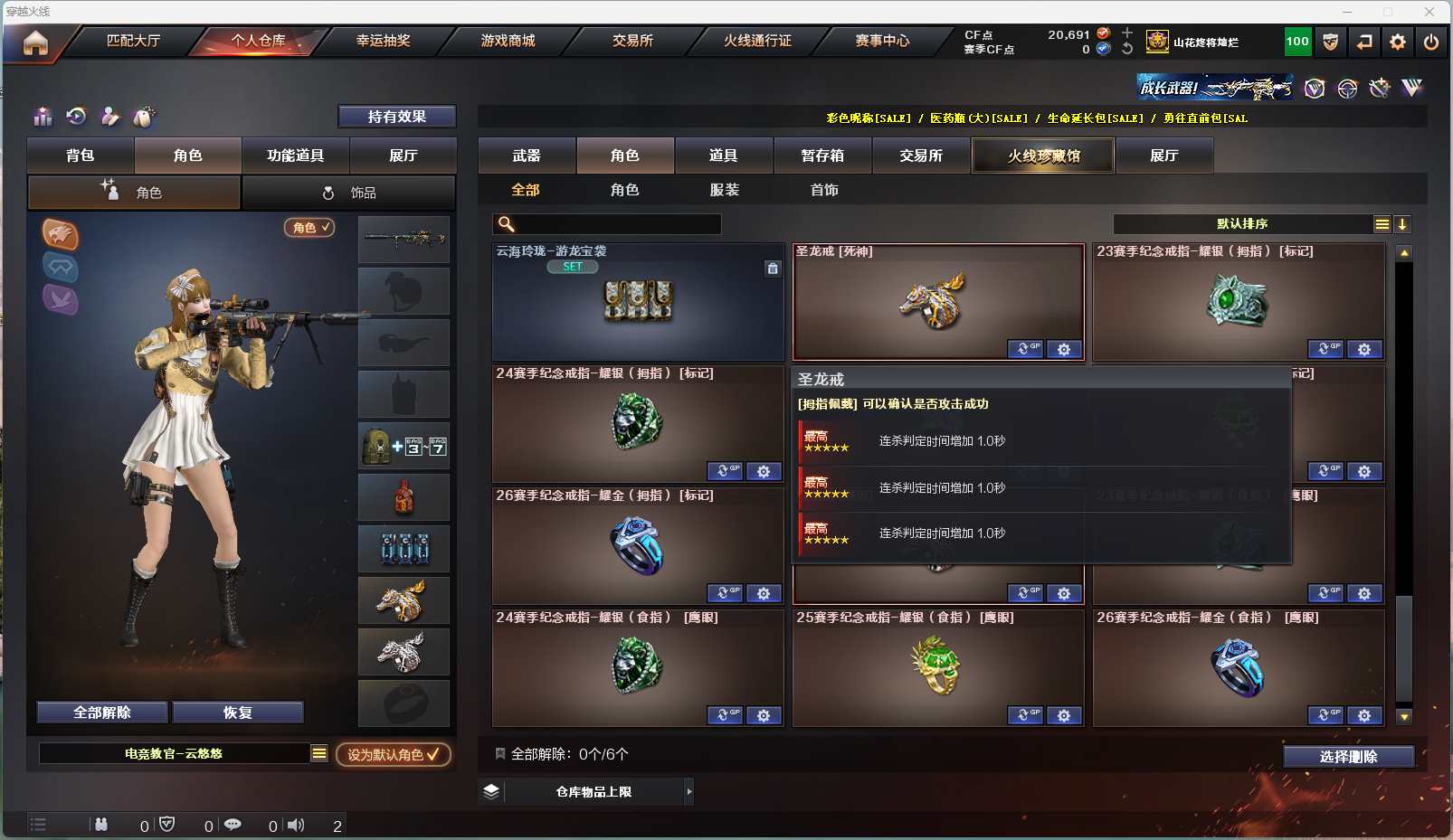Screen dimensions: 1453x840
Task: Click the item list scrollbar down arrow
Action: 1404,717
